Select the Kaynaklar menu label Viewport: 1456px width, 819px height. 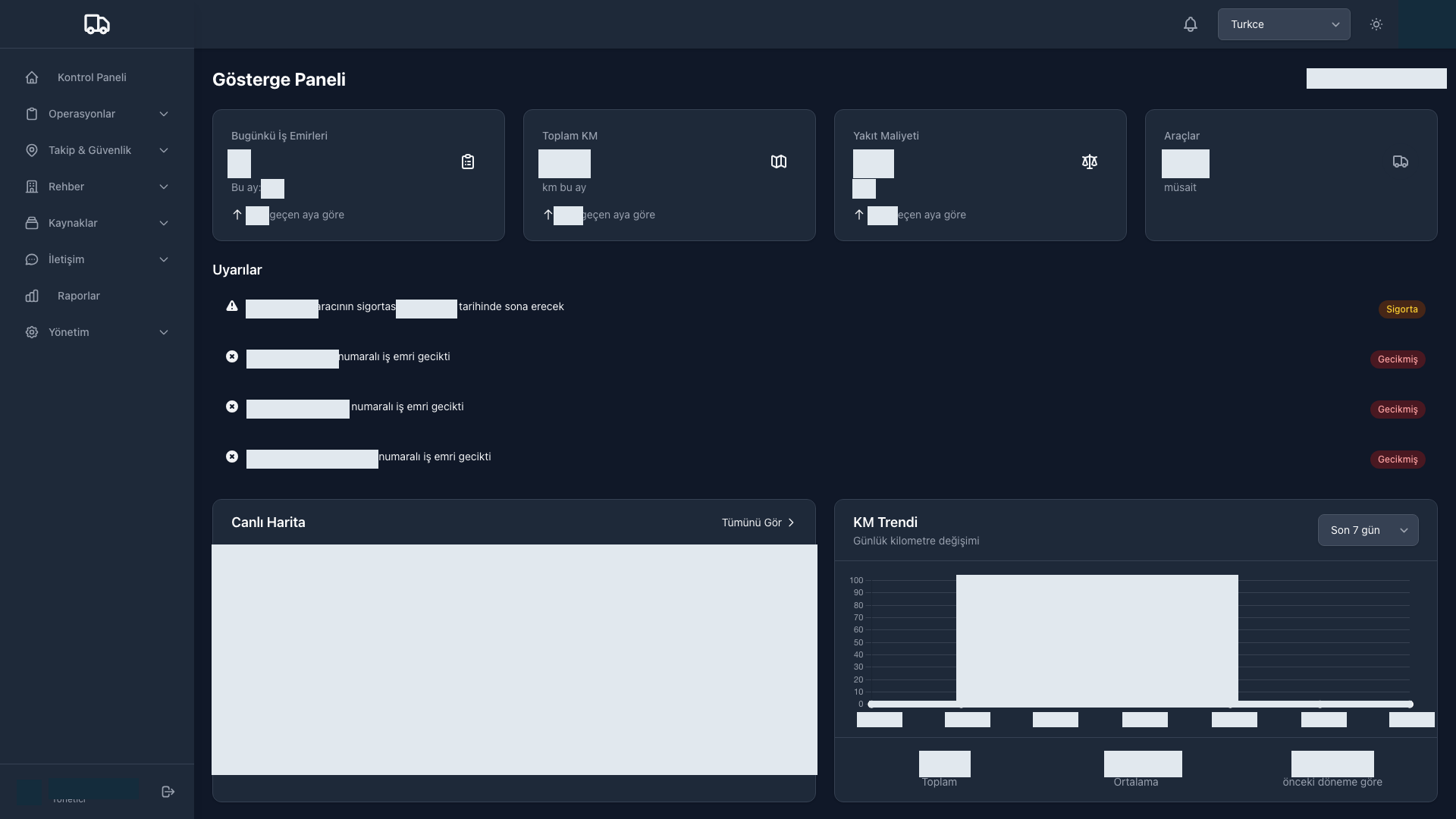tap(73, 223)
